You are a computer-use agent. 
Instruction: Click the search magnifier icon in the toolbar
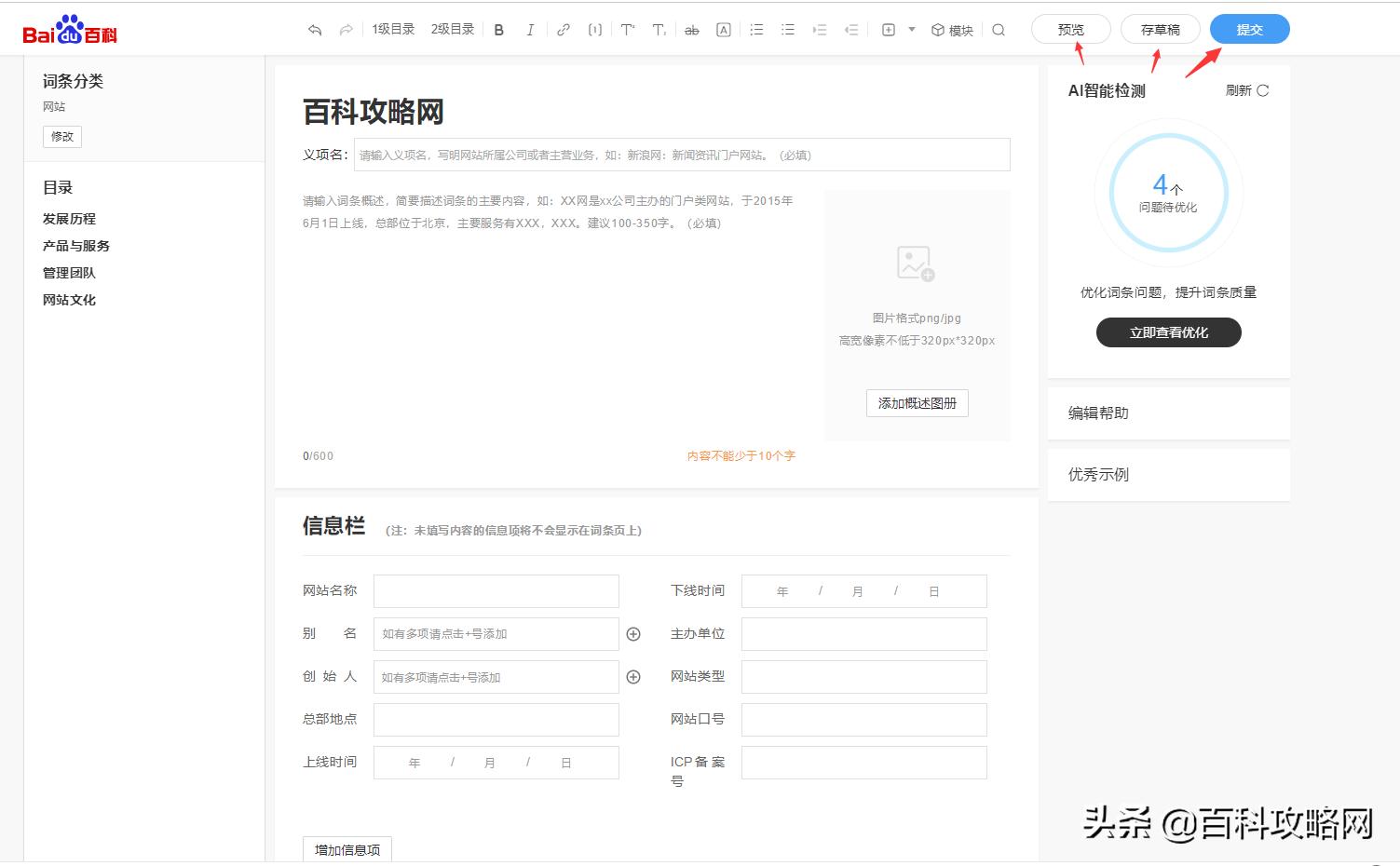coord(999,29)
